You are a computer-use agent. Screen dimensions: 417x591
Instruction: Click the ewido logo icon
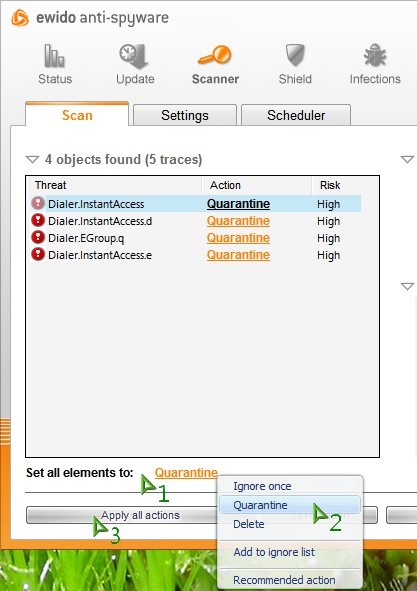(20, 18)
